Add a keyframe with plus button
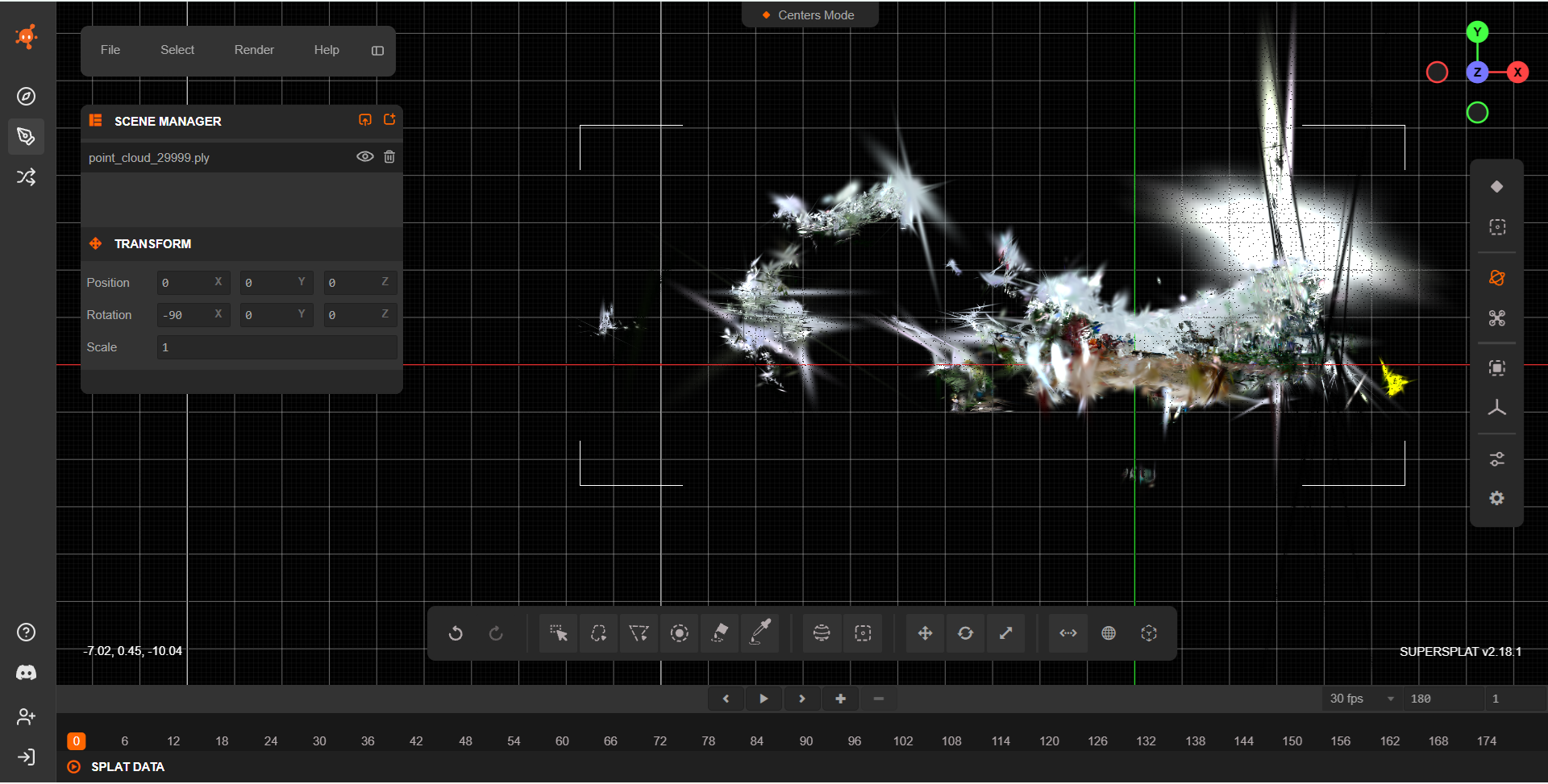1548x784 pixels. 841,699
